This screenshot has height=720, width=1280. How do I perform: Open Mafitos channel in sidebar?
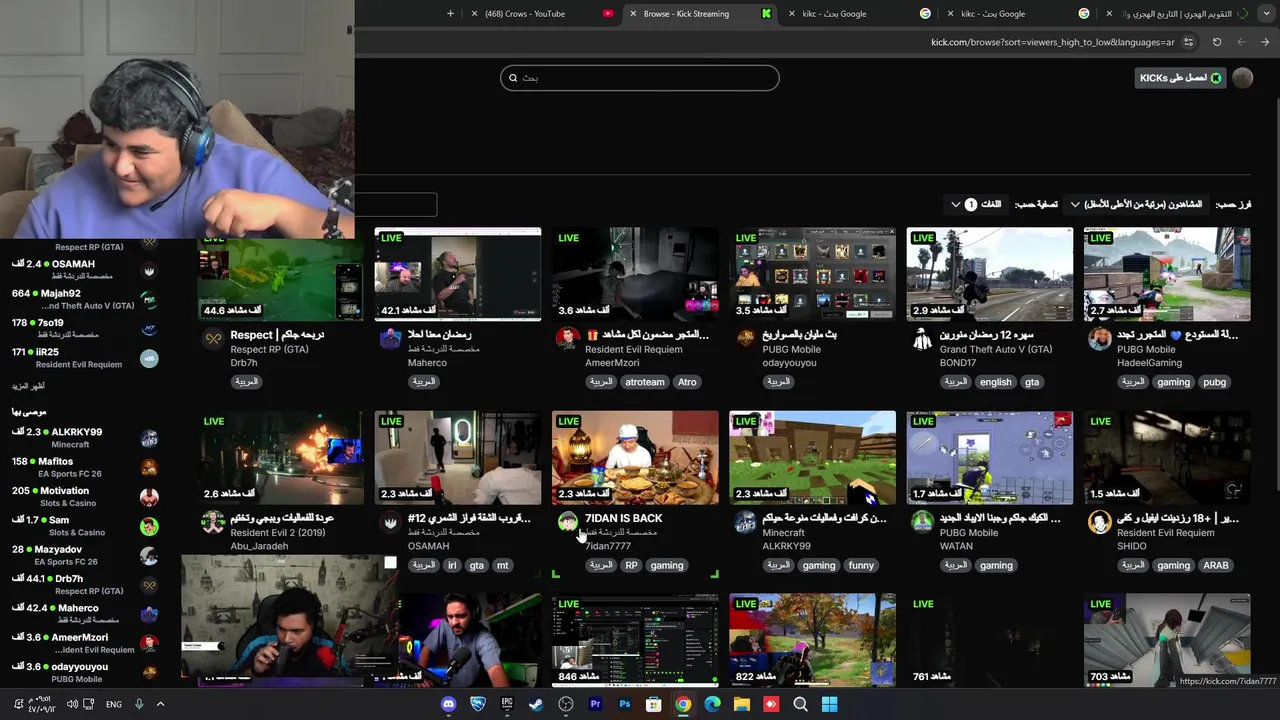click(x=84, y=467)
